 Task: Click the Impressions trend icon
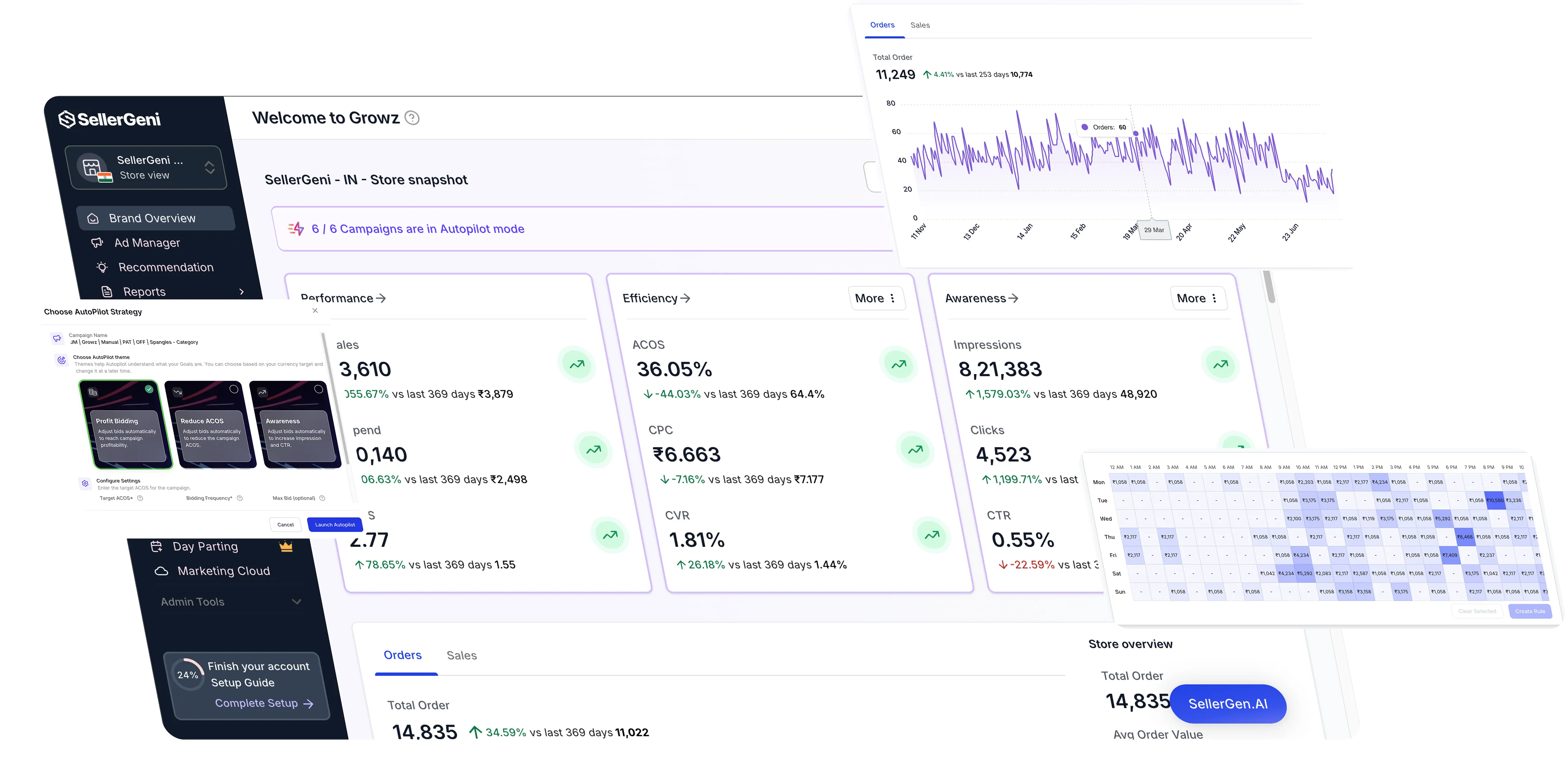(x=1221, y=364)
